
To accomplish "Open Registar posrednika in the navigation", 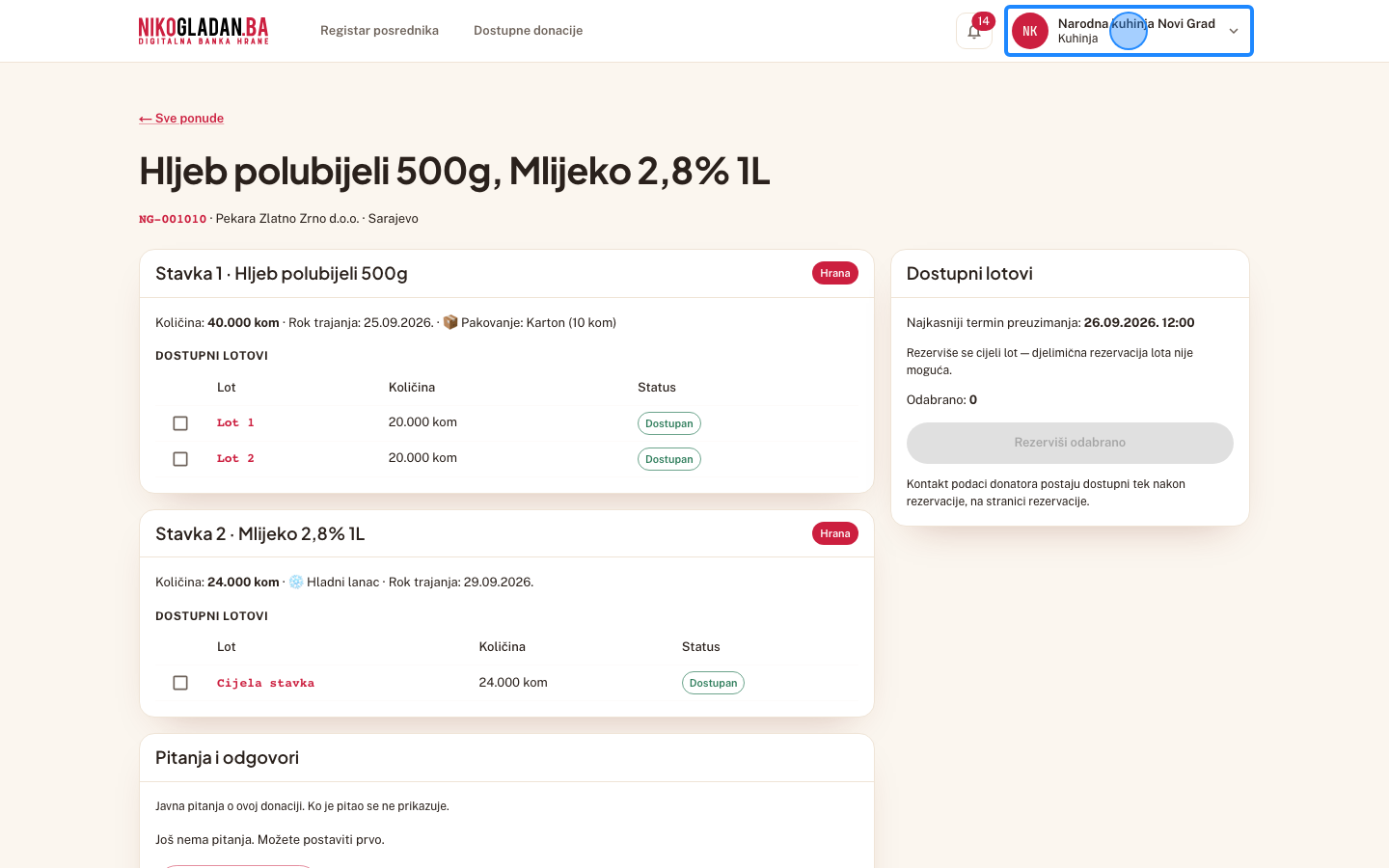I will pyautogui.click(x=379, y=31).
